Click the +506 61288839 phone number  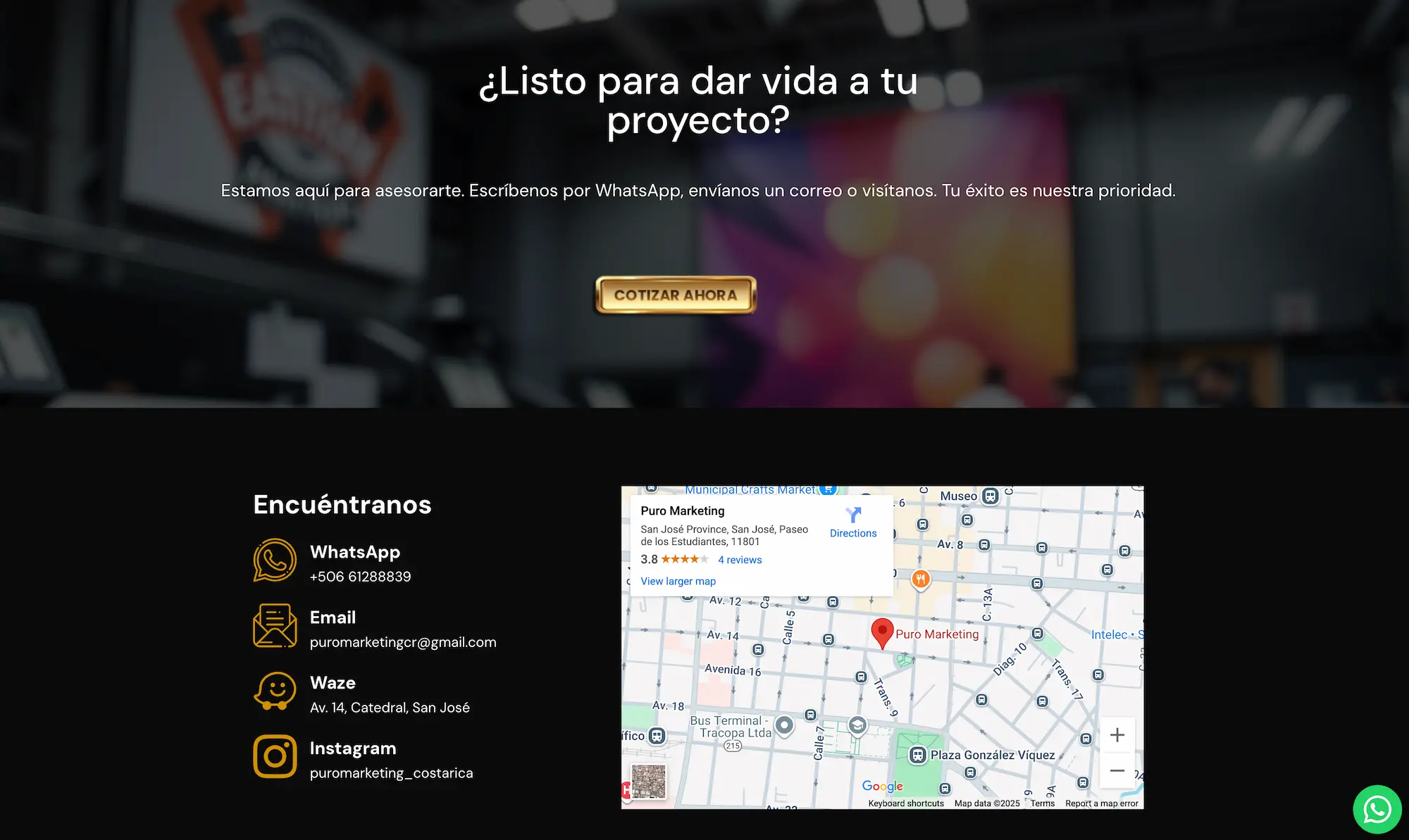(360, 577)
